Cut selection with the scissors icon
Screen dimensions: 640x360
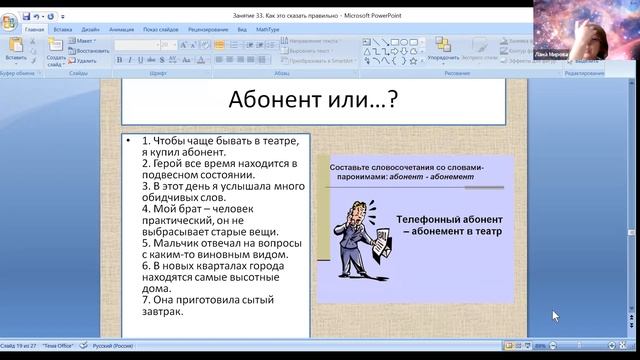click(x=33, y=42)
